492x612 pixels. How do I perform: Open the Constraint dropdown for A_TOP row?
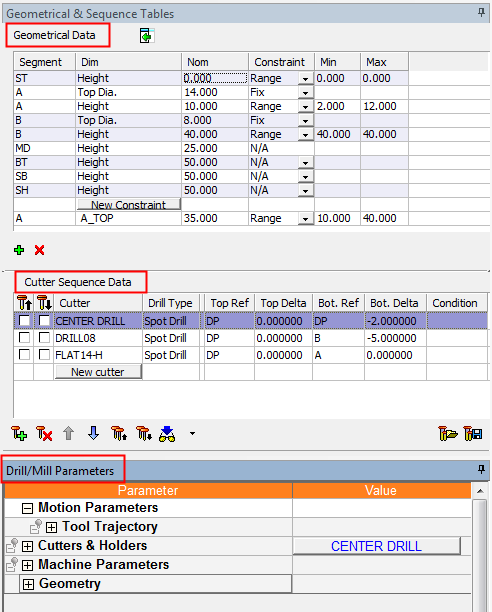point(306,219)
